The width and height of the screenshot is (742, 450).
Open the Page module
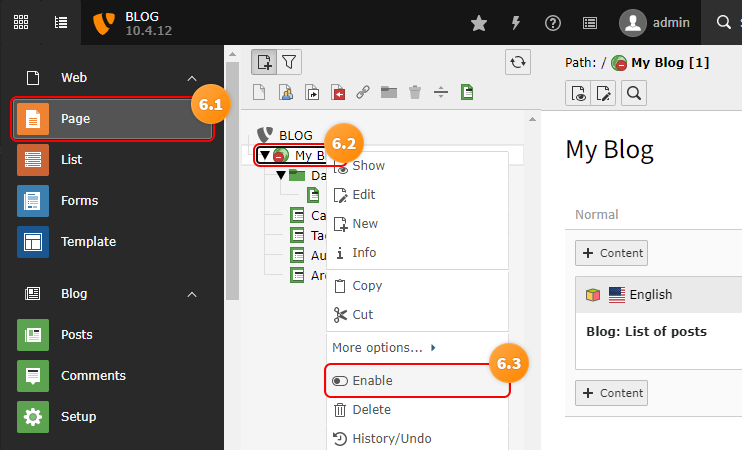coord(111,119)
